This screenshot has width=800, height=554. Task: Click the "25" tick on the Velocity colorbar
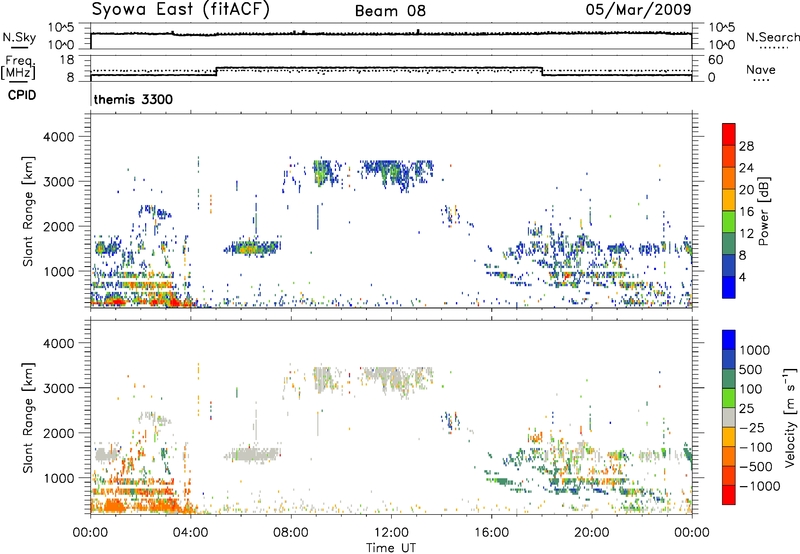[746, 408]
